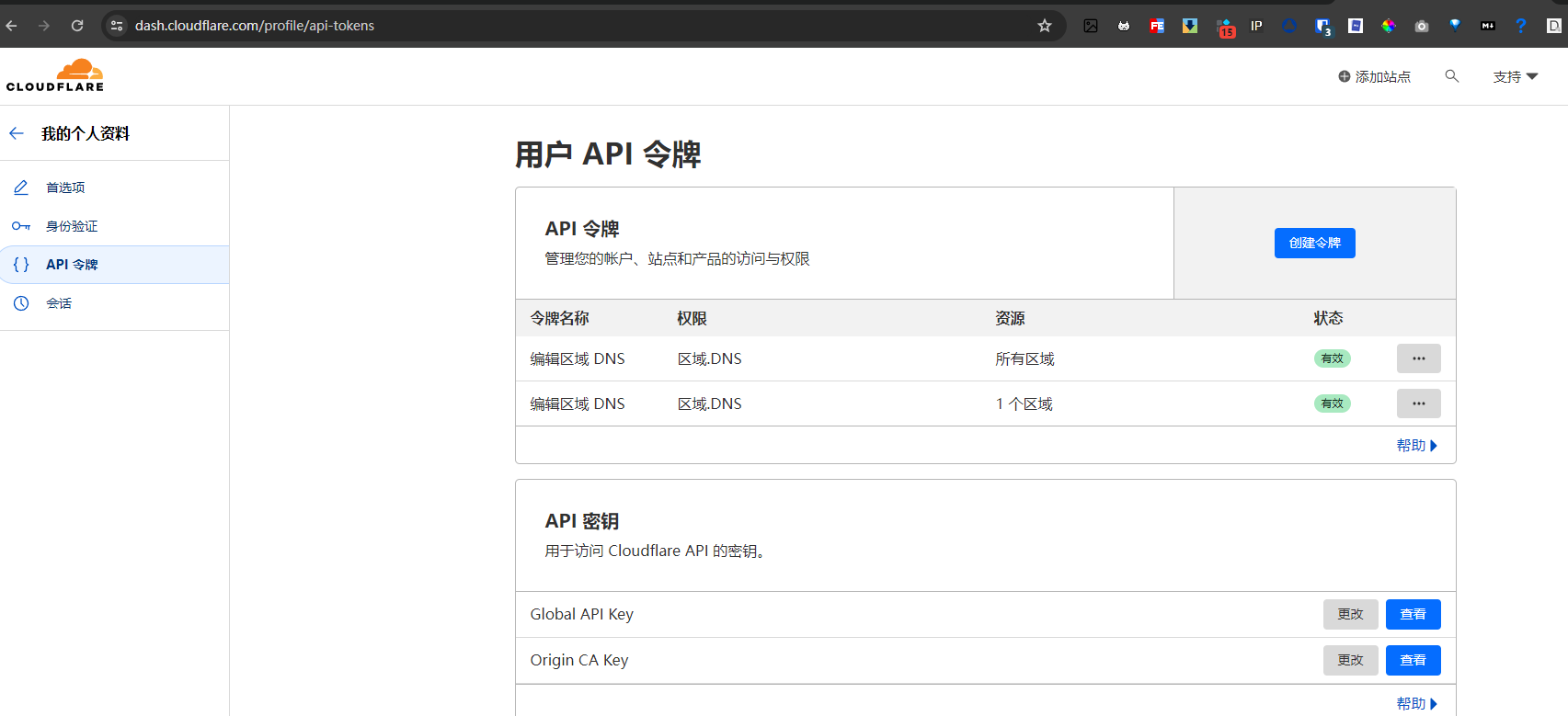Viewport: 1568px width, 716px height.
Task: Go to 会话 in the sidebar
Action: pos(59,303)
